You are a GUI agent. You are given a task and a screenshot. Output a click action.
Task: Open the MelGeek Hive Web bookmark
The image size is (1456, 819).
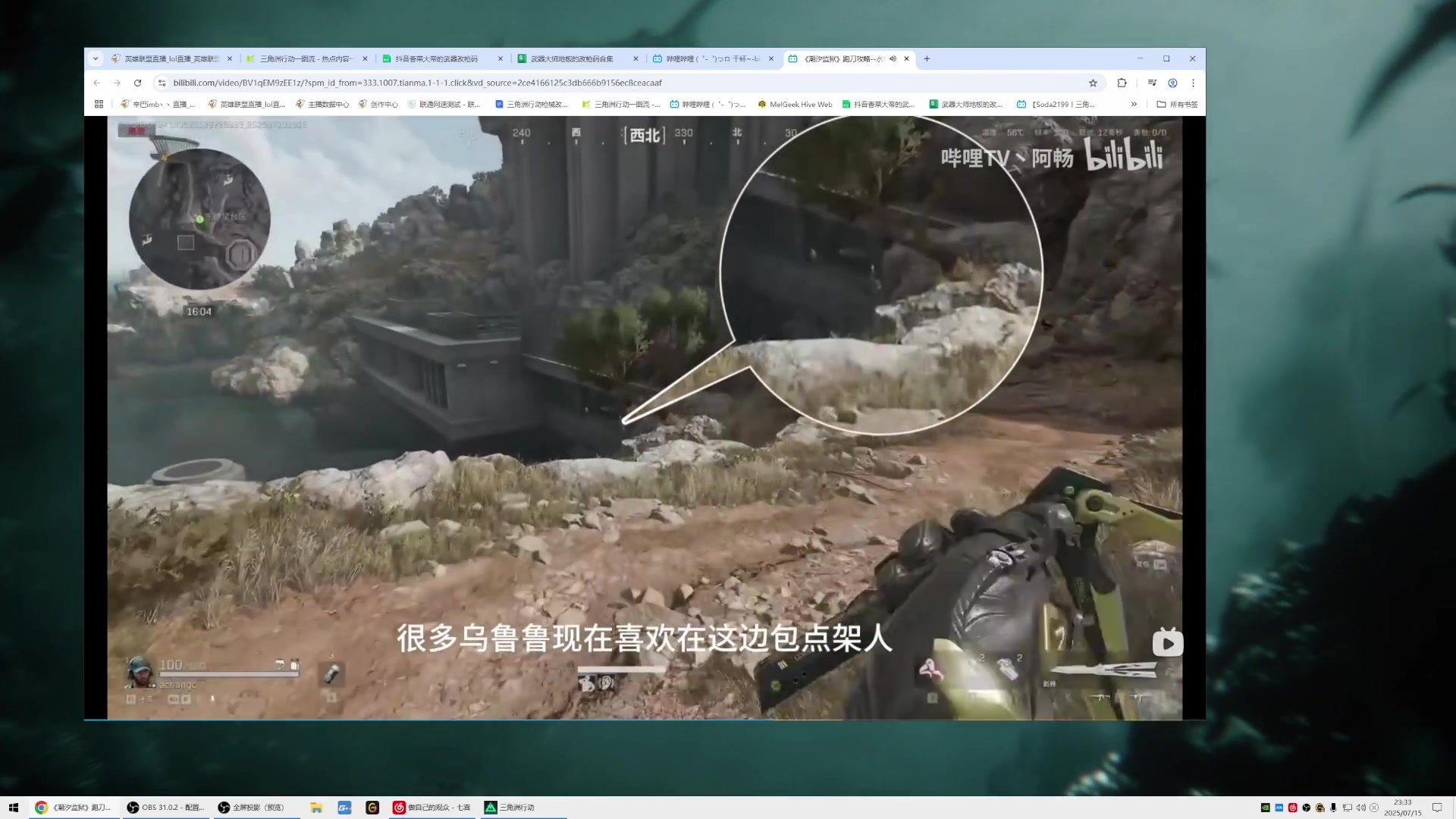pos(795,104)
